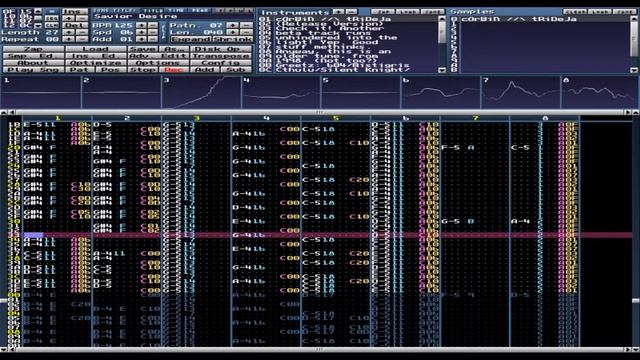Increase Spd value with plus button
640x360 pixels.
pyautogui.click(x=141, y=32)
